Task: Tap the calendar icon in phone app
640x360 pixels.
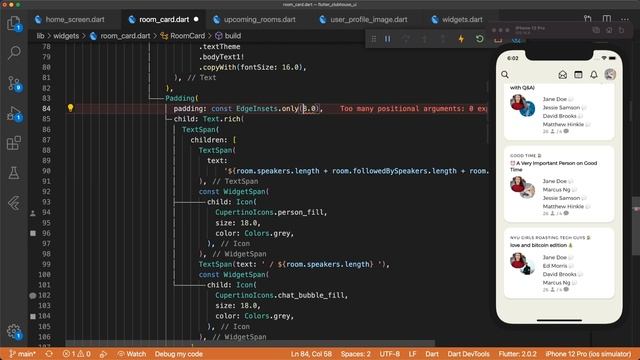Action: pos(578,75)
